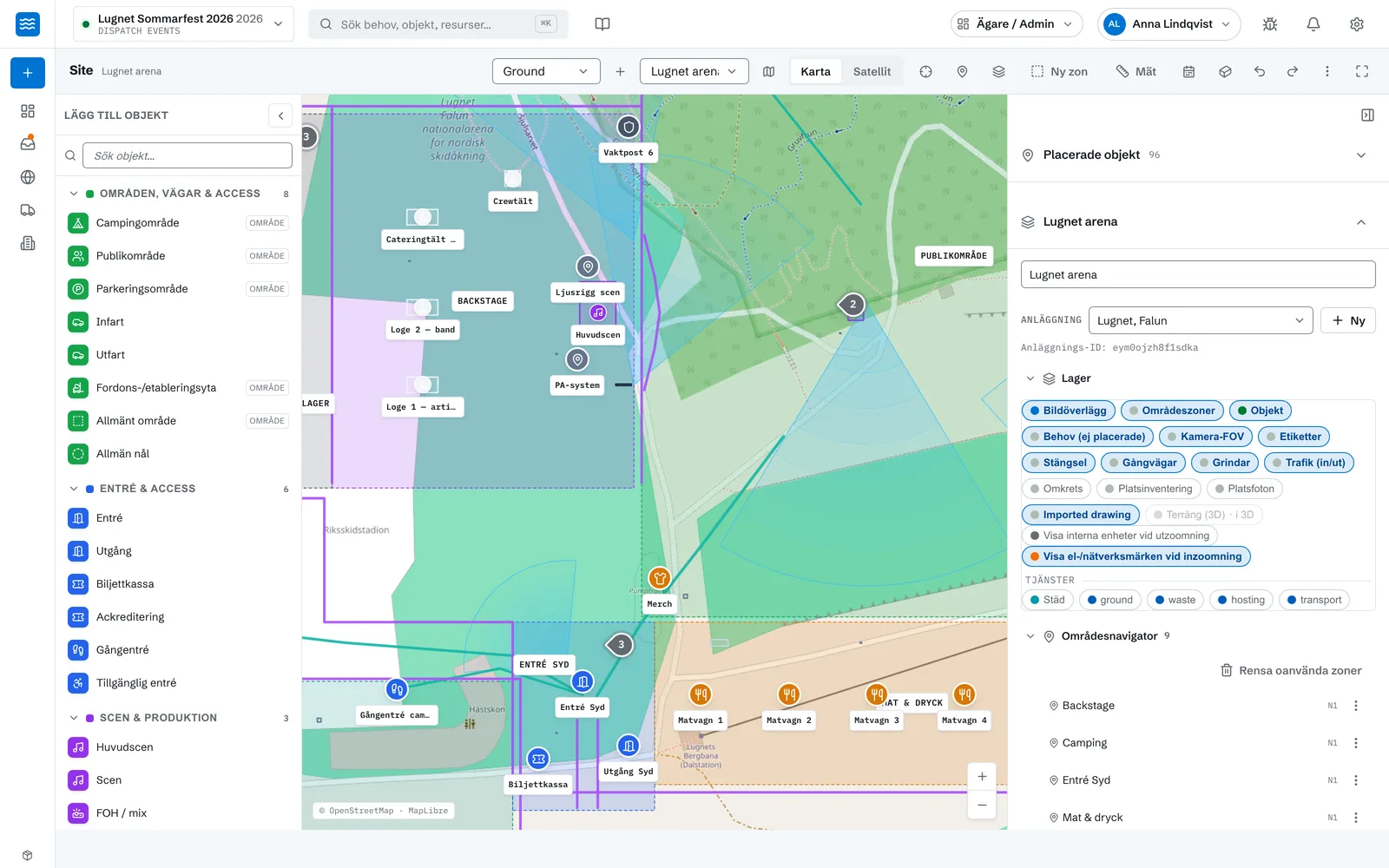Switch to Satellit map view
The height and width of the screenshot is (868, 1389).
[872, 71]
